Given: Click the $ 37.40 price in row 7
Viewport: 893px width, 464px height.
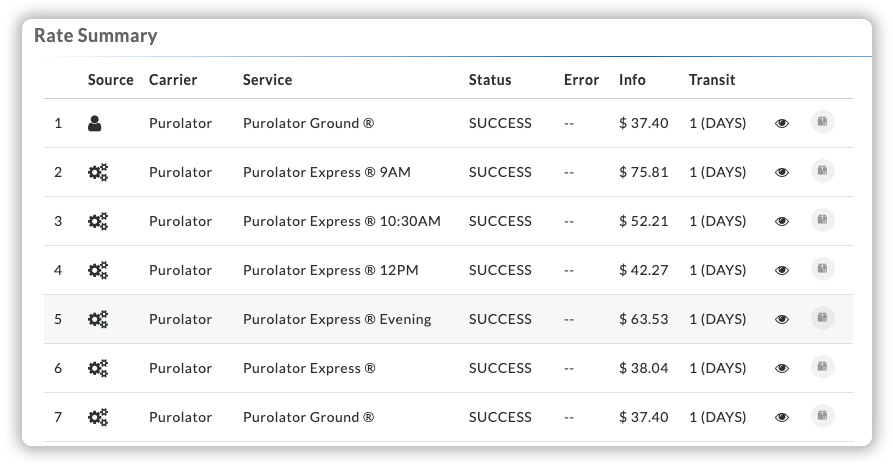Looking at the screenshot, I should [x=644, y=417].
